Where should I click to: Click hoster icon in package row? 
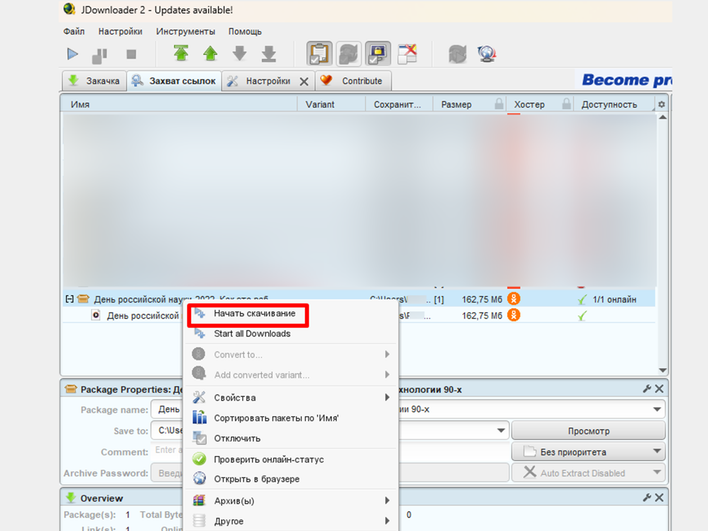[x=513, y=298]
